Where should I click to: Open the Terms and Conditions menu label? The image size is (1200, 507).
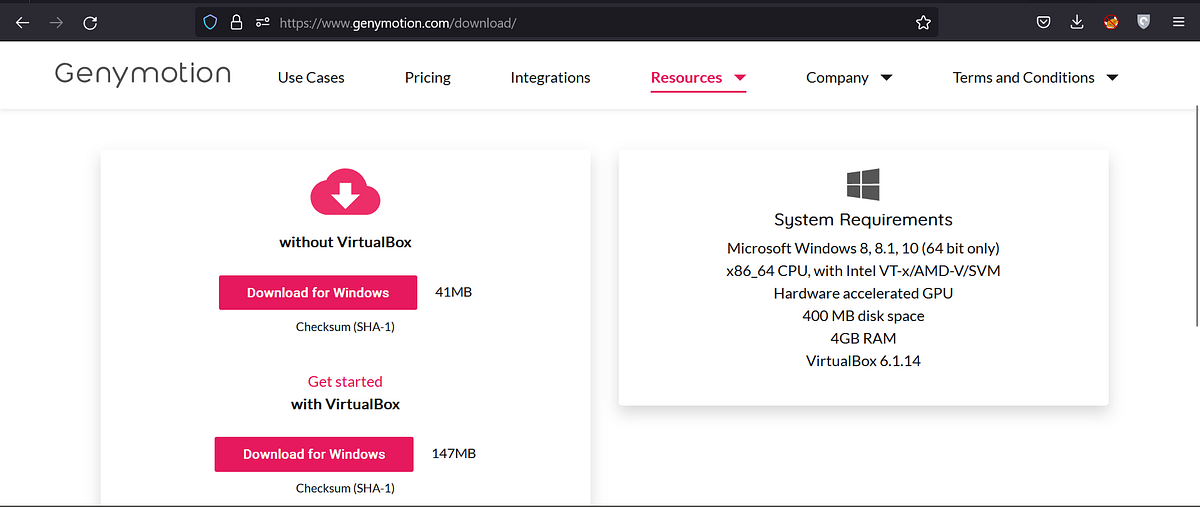tap(1023, 77)
